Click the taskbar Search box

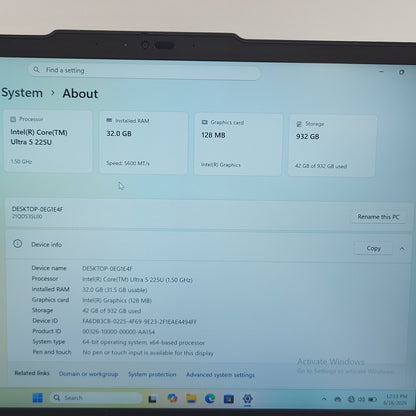pyautogui.click(x=96, y=398)
